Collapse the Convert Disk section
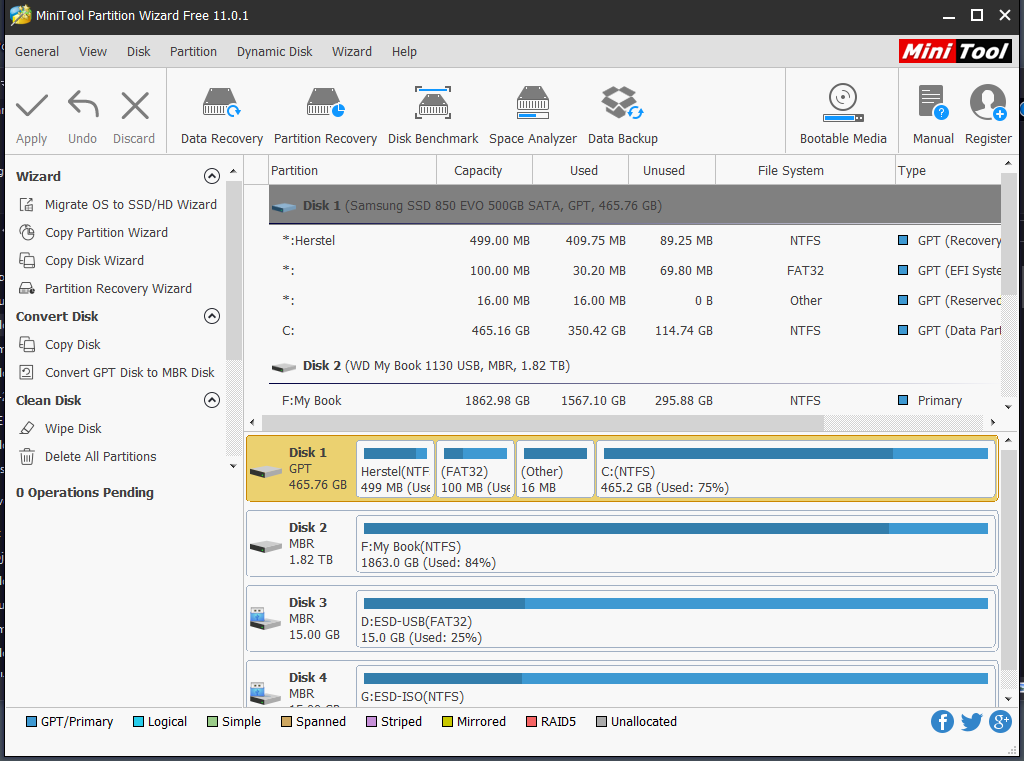Image resolution: width=1024 pixels, height=761 pixels. (x=212, y=316)
